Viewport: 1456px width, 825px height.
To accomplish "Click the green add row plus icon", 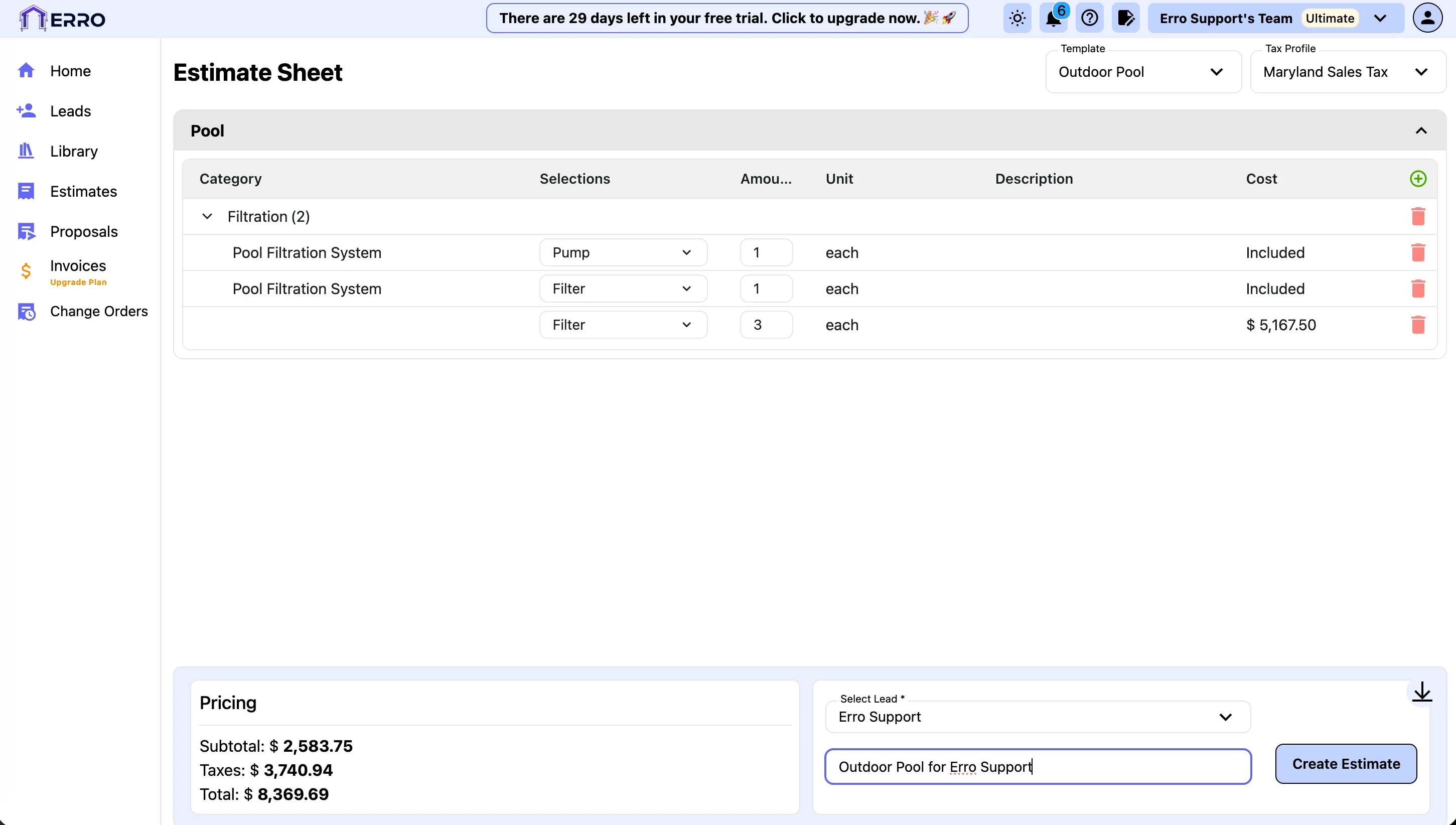I will pos(1417,179).
